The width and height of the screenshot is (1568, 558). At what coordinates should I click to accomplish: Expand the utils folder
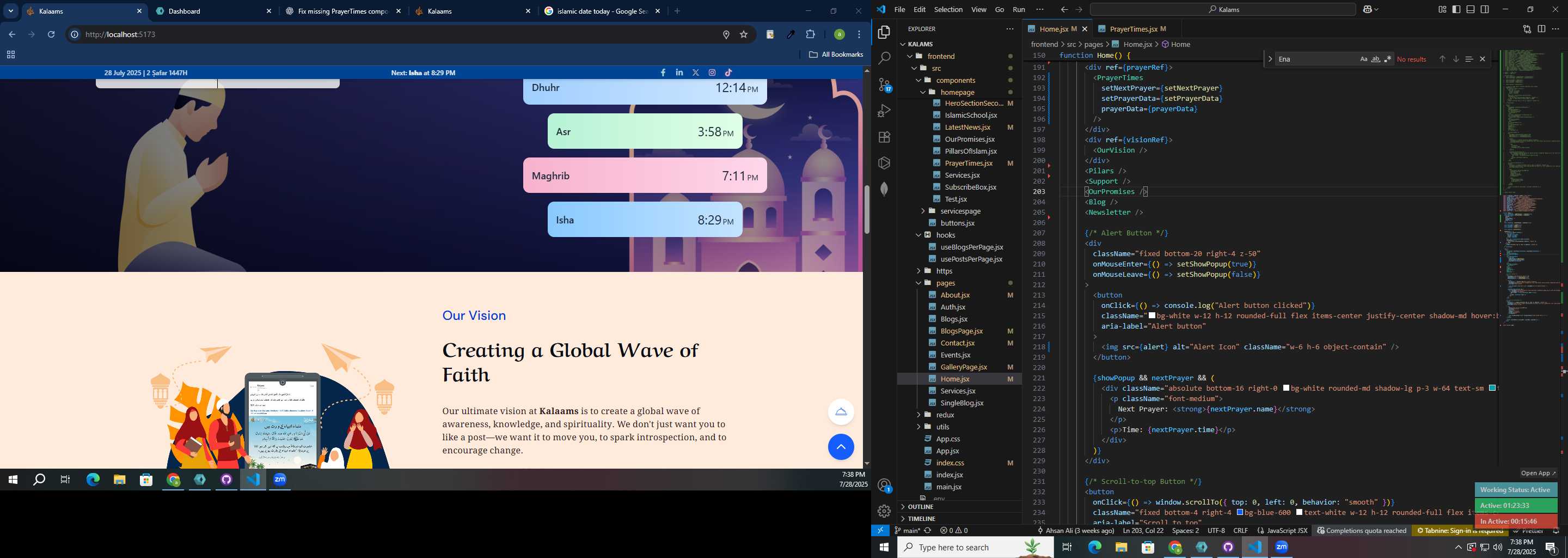959,427
